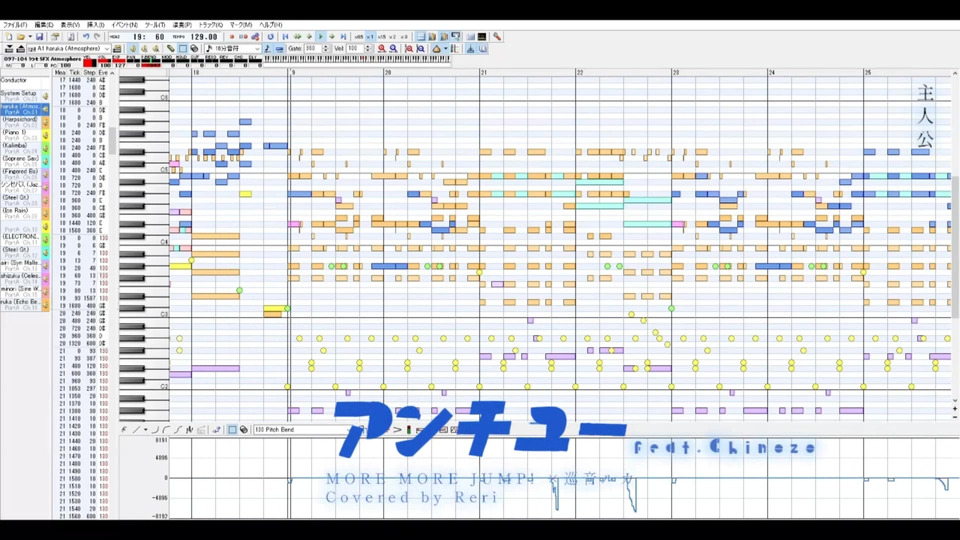Image resolution: width=960 pixels, height=540 pixels.
Task: Click inside the Vel value field
Action: click(355, 48)
